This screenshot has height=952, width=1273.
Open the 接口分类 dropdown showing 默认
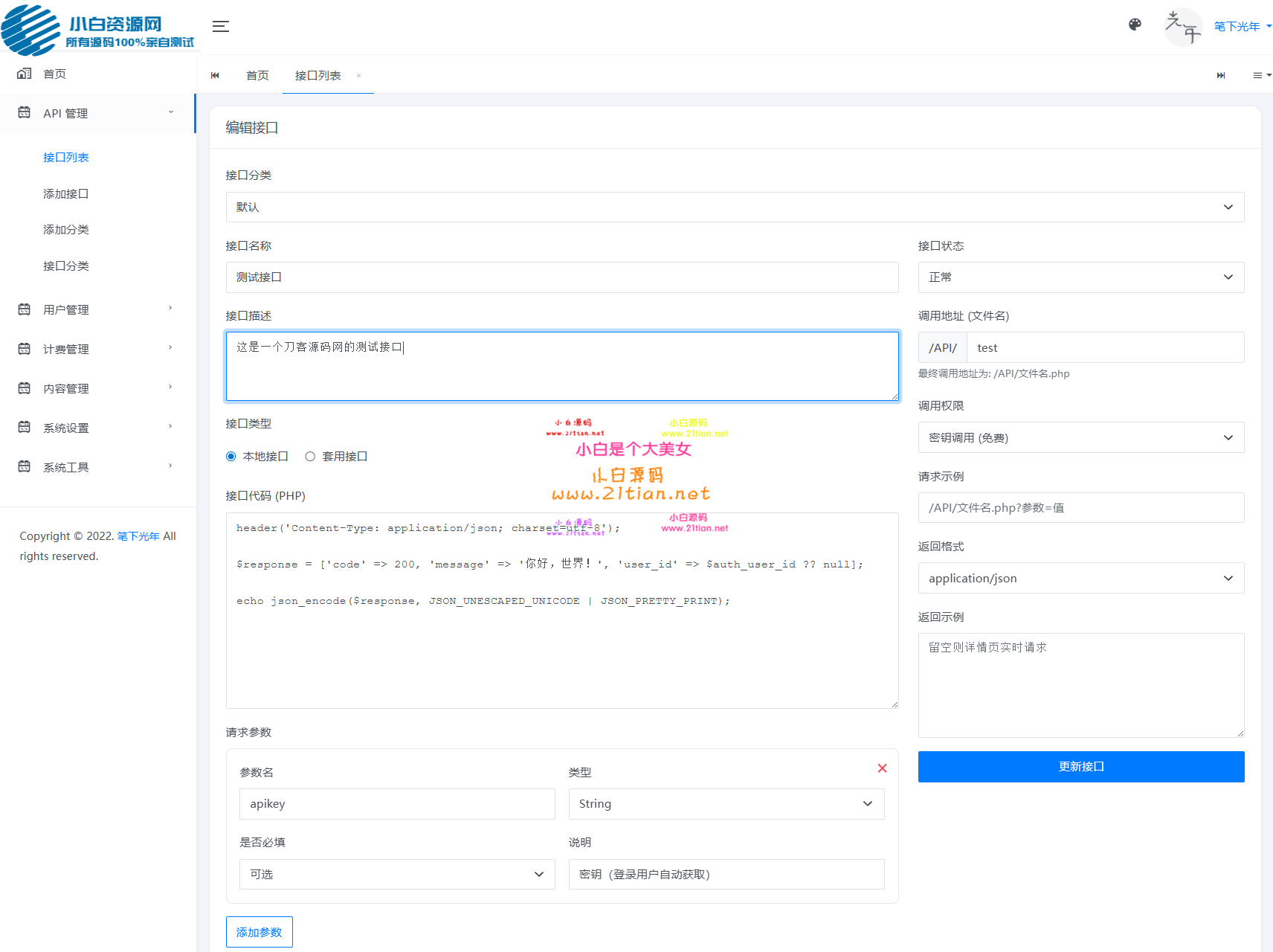(x=735, y=207)
